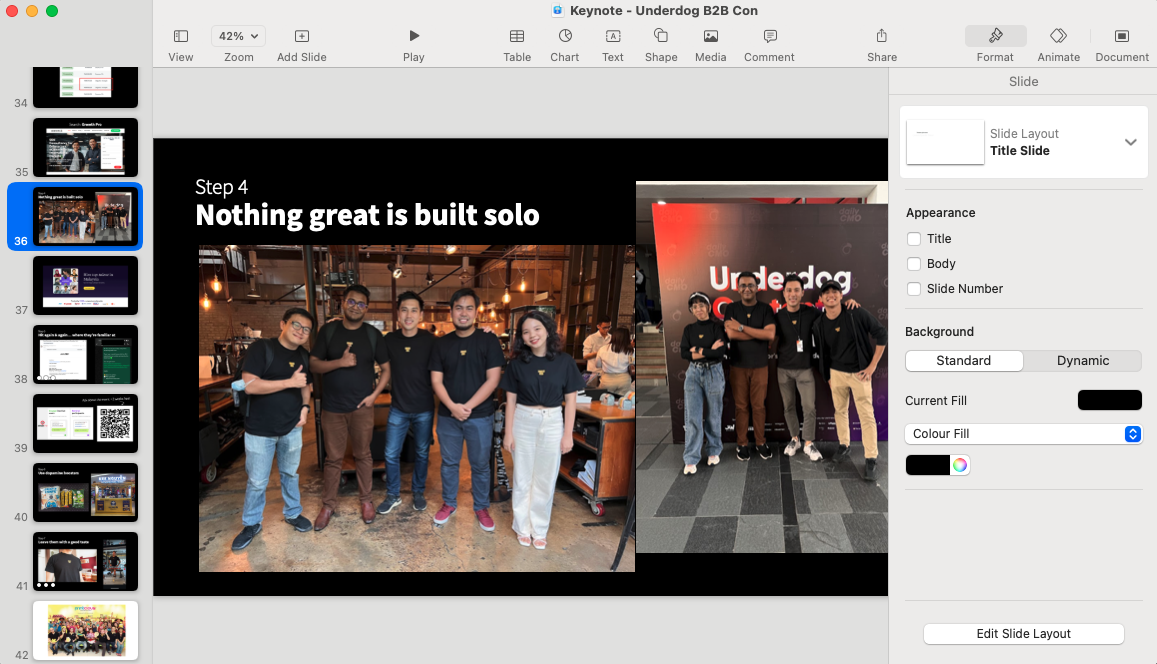Open the Media menu

pos(711,36)
